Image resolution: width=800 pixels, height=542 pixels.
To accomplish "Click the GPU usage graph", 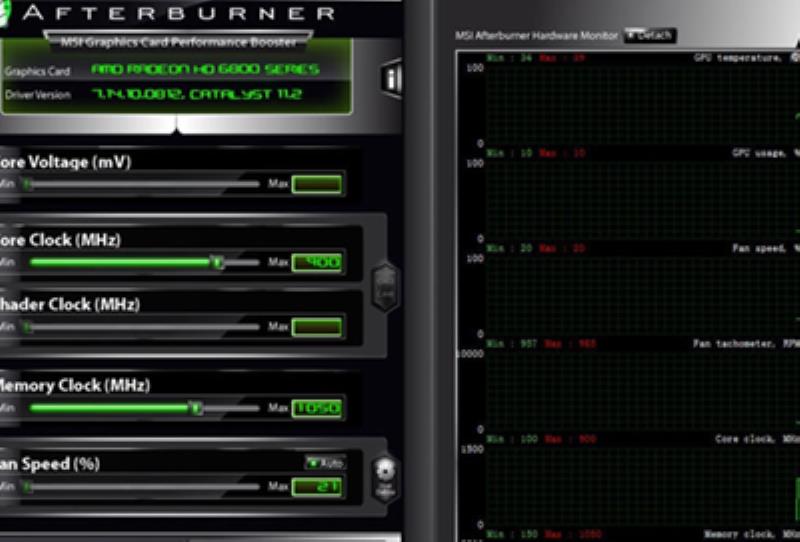I will coord(642,200).
